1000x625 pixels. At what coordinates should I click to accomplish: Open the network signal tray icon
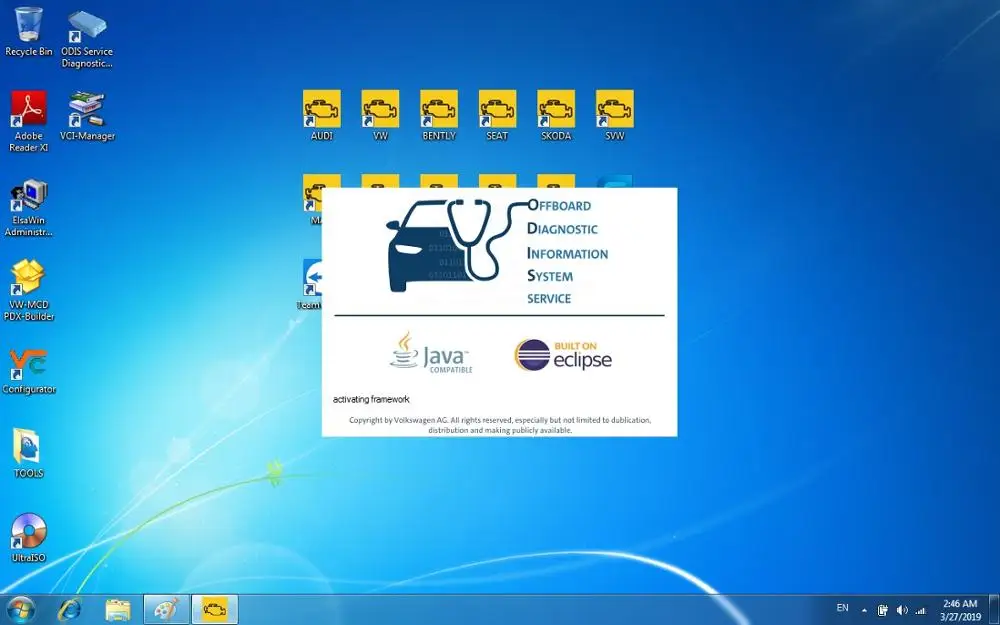(x=920, y=610)
